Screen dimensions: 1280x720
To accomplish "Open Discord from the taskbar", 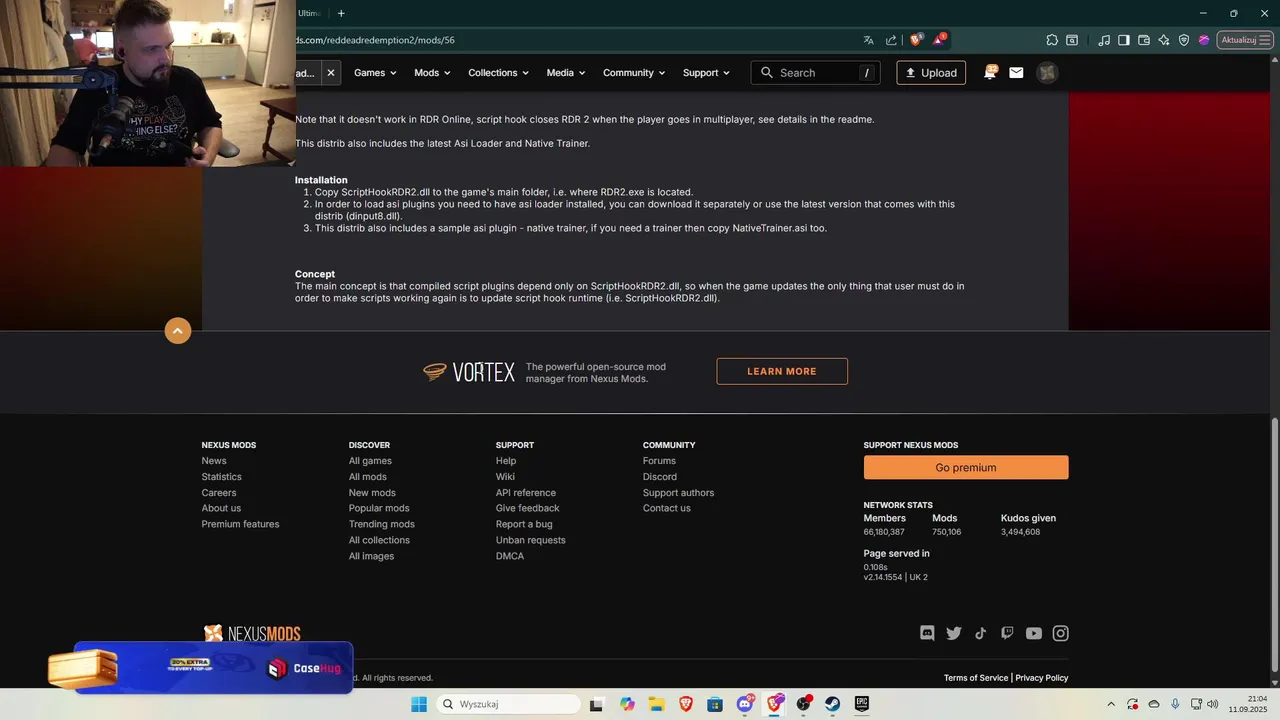I will pyautogui.click(x=745, y=704).
